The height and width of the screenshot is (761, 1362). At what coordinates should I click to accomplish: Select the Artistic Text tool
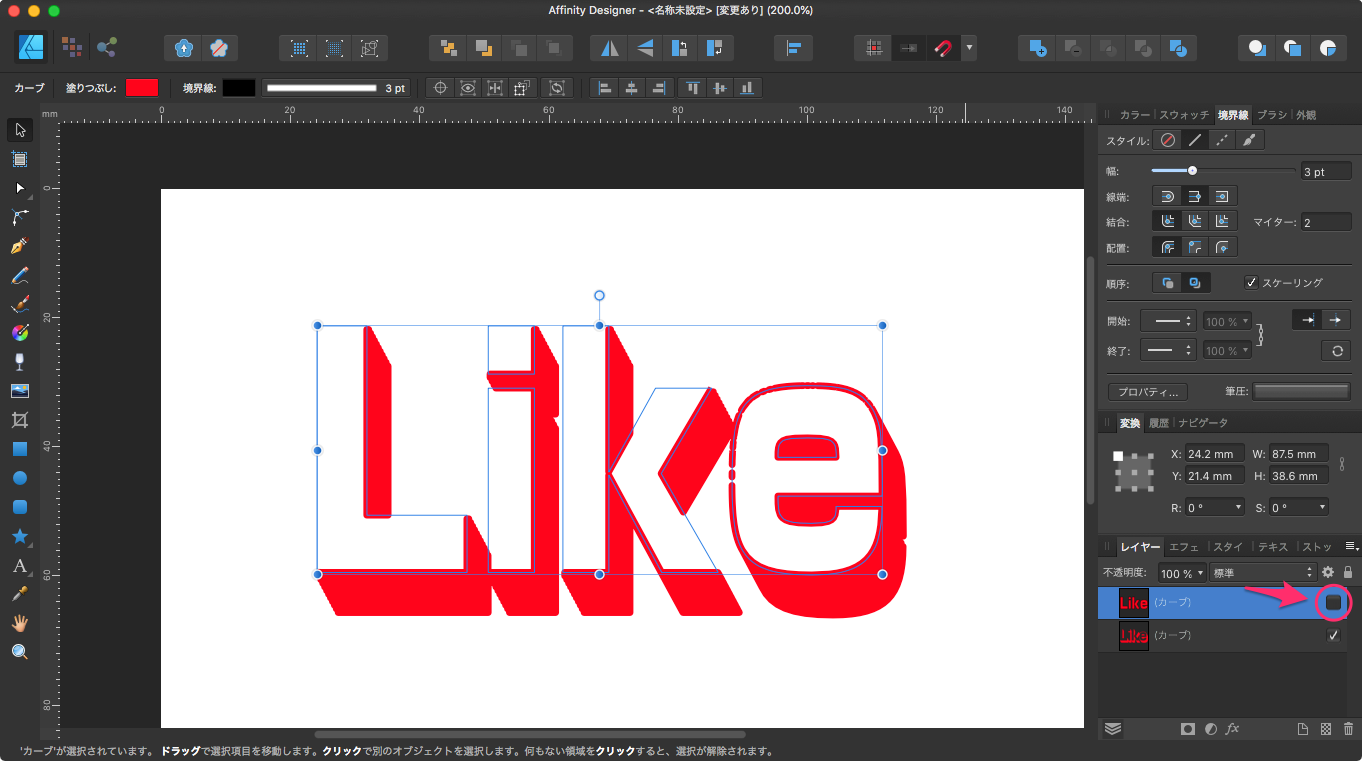pos(19,565)
